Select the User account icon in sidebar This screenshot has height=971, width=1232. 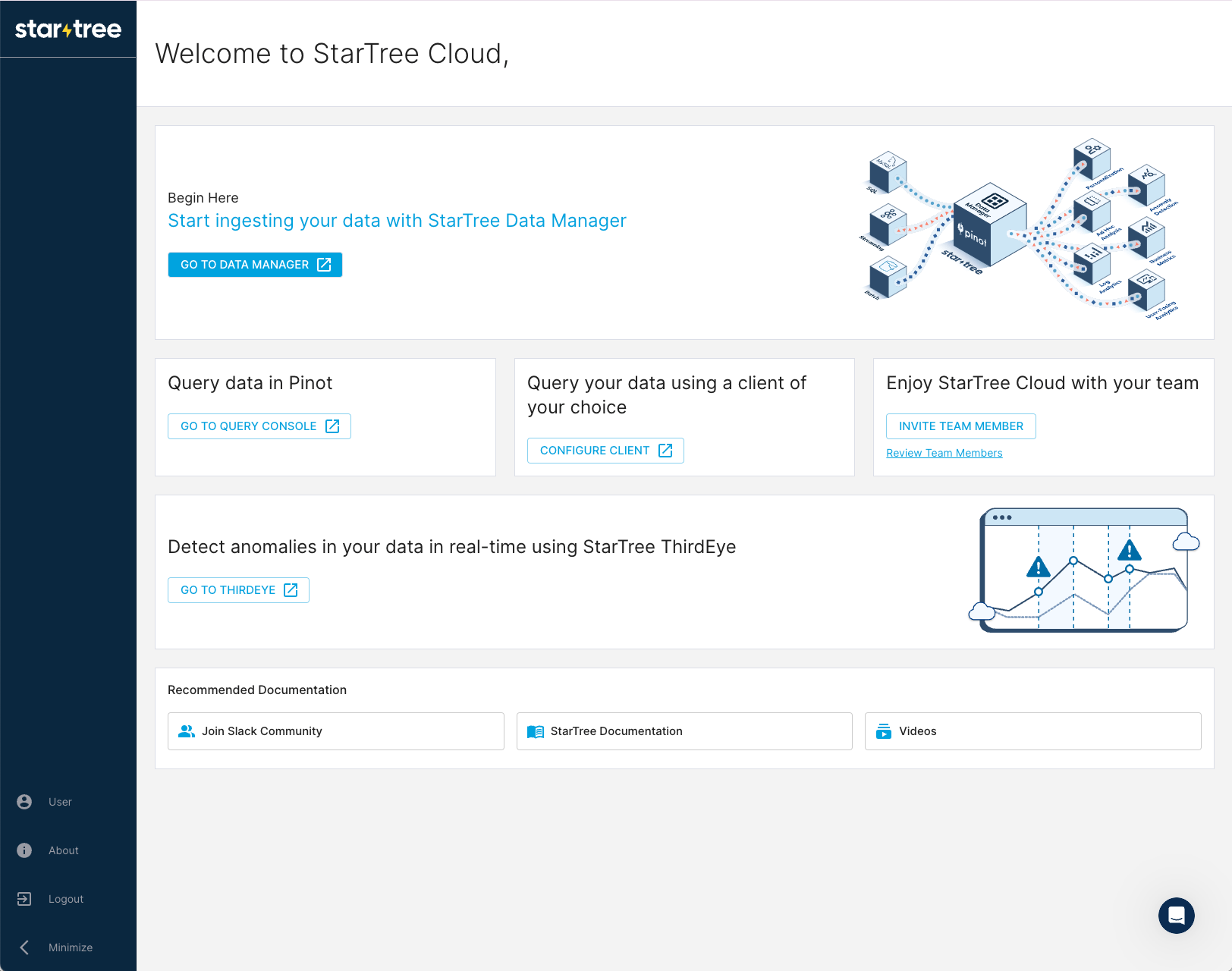[x=24, y=802]
